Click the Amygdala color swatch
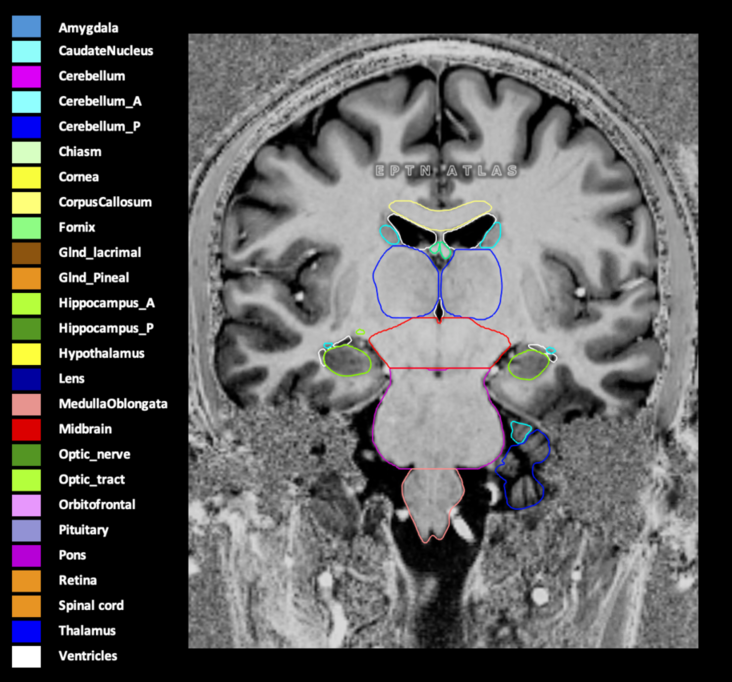This screenshot has width=732, height=682. (26, 27)
